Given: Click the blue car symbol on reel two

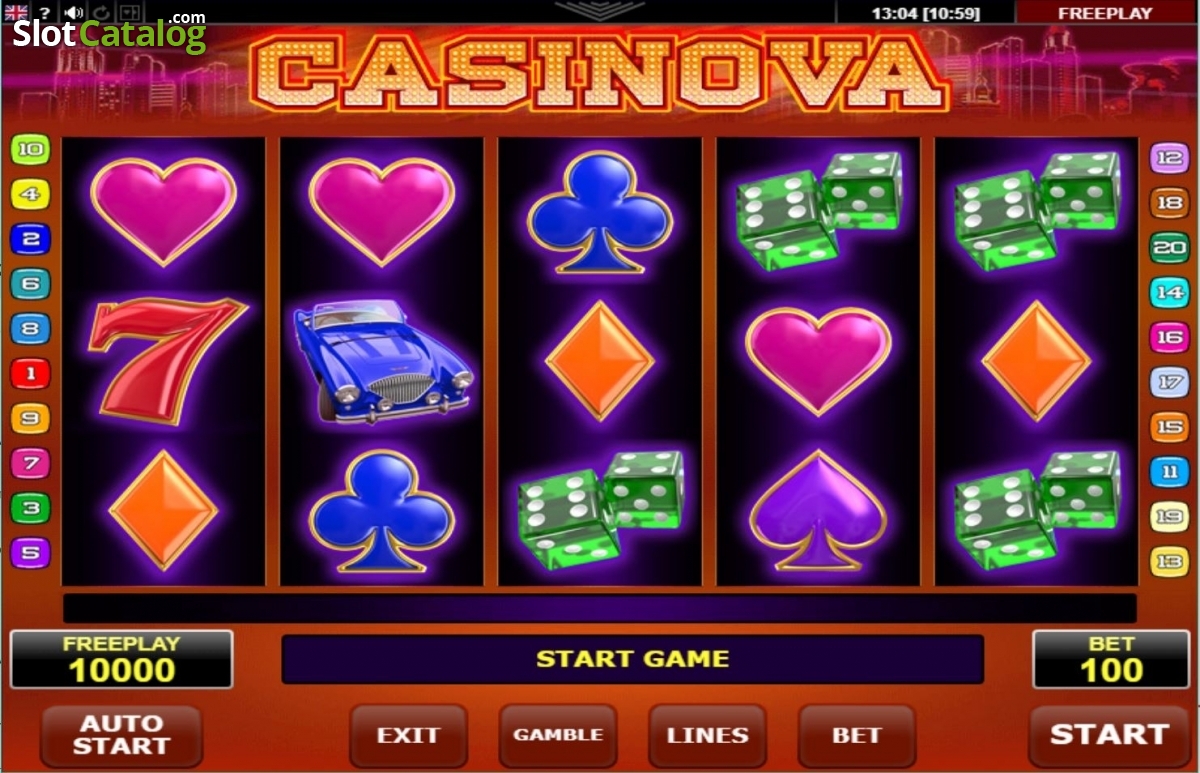Looking at the screenshot, I should tap(384, 361).
